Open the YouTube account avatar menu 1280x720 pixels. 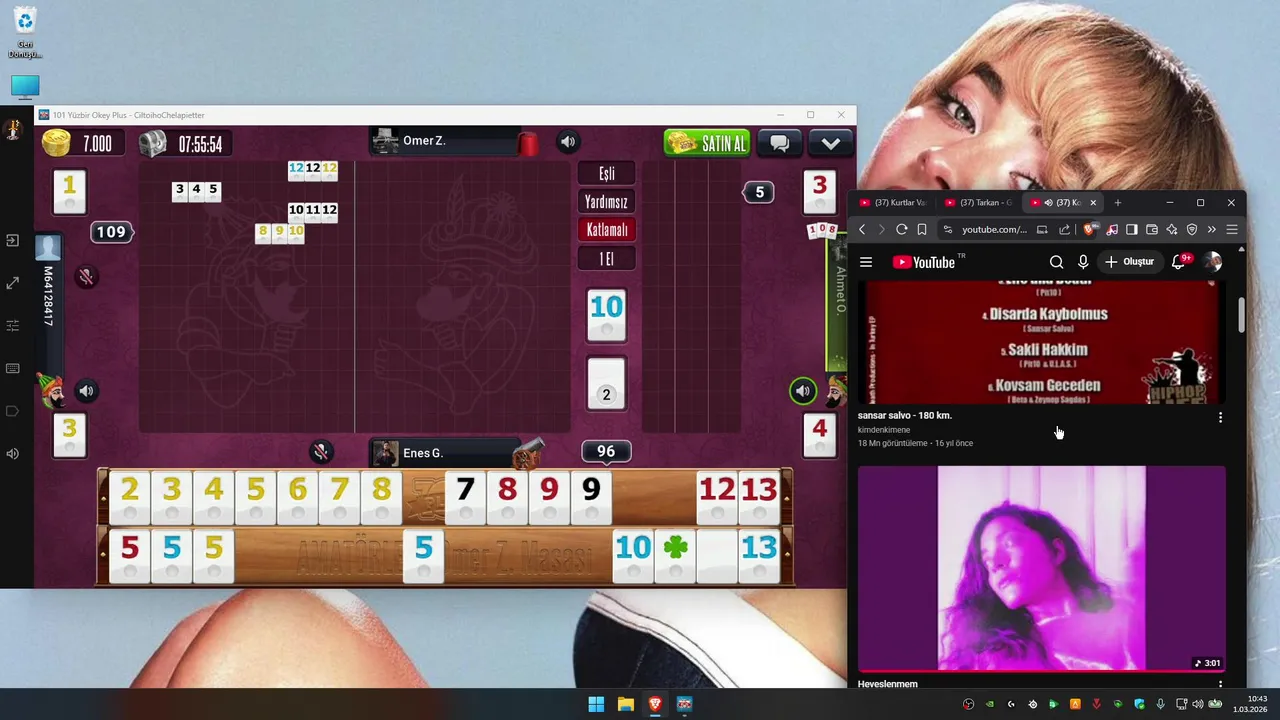click(x=1213, y=262)
